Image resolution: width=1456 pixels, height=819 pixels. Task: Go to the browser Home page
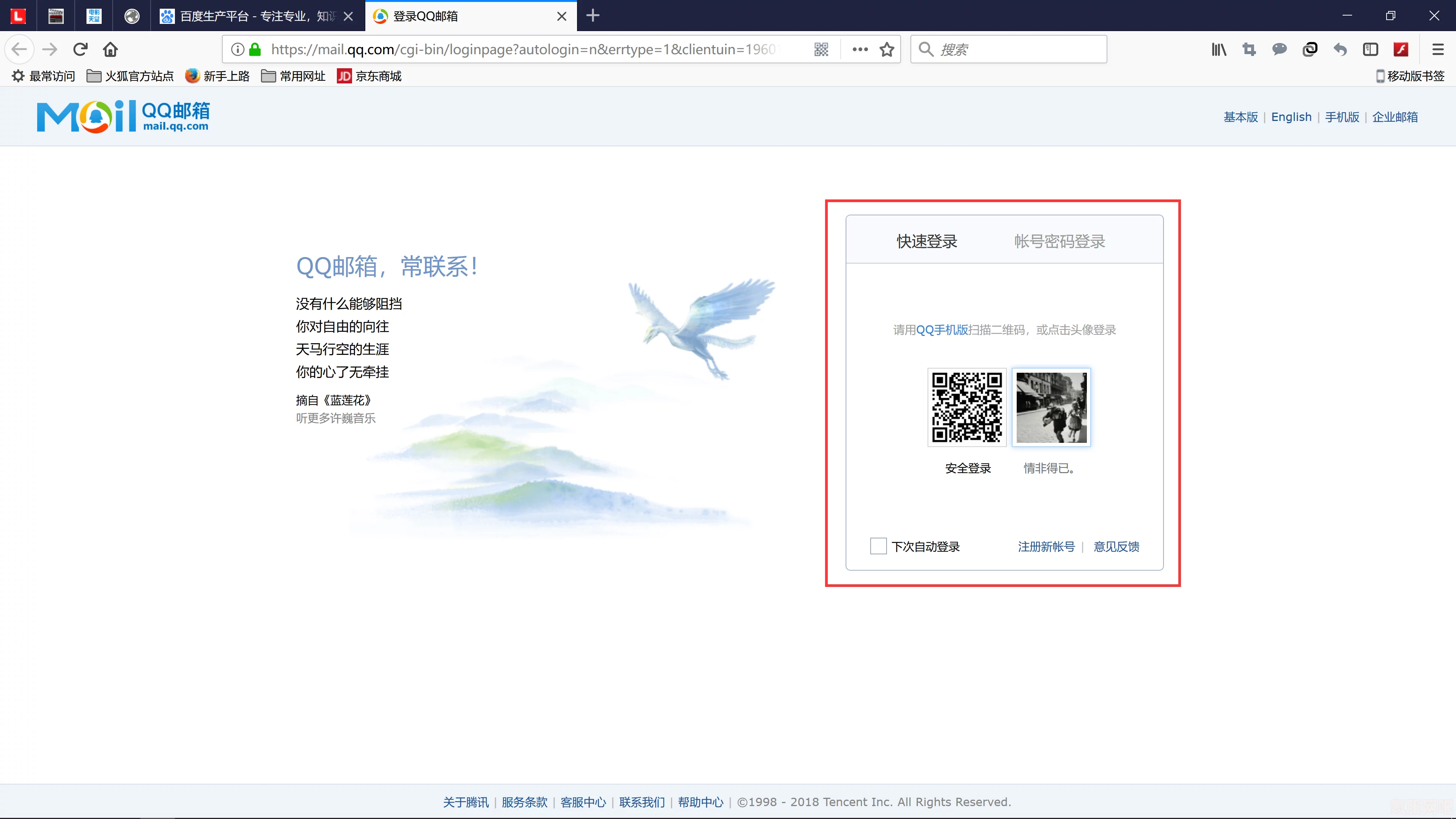click(x=110, y=50)
